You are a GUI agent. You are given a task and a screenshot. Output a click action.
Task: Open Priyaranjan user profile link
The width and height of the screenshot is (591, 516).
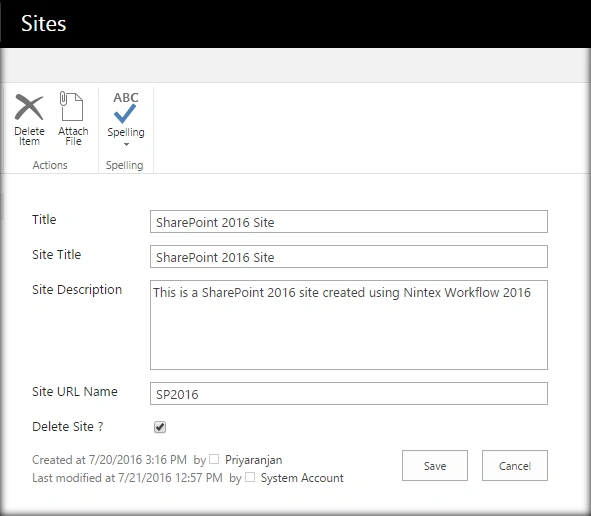click(253, 460)
